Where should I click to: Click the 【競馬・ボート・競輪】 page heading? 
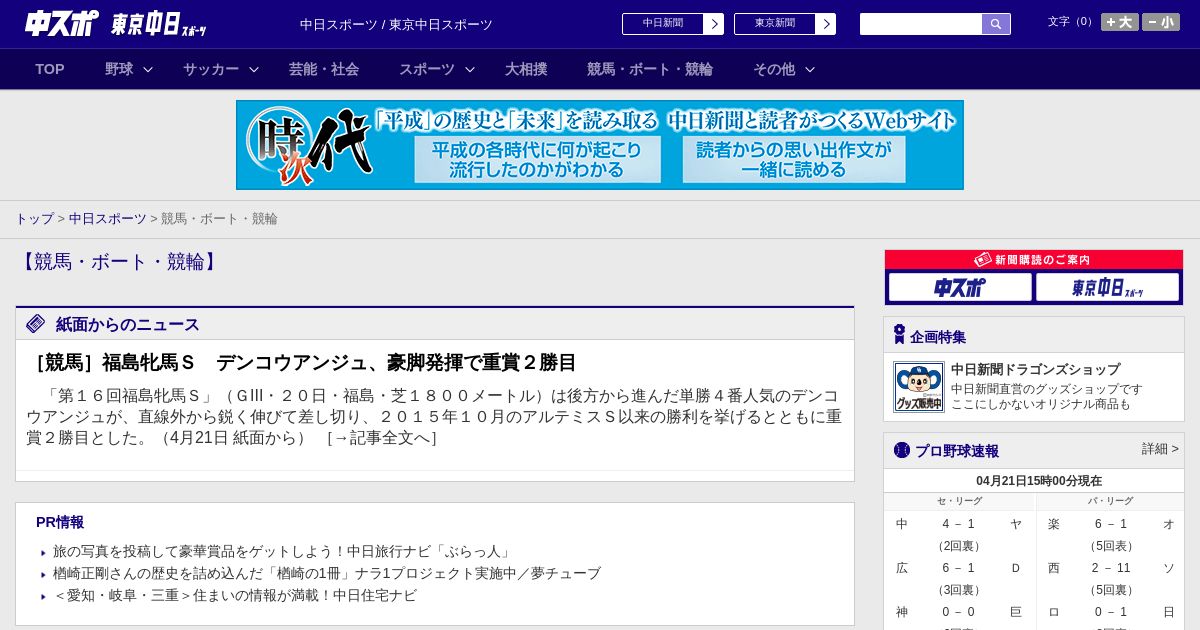click(x=119, y=262)
